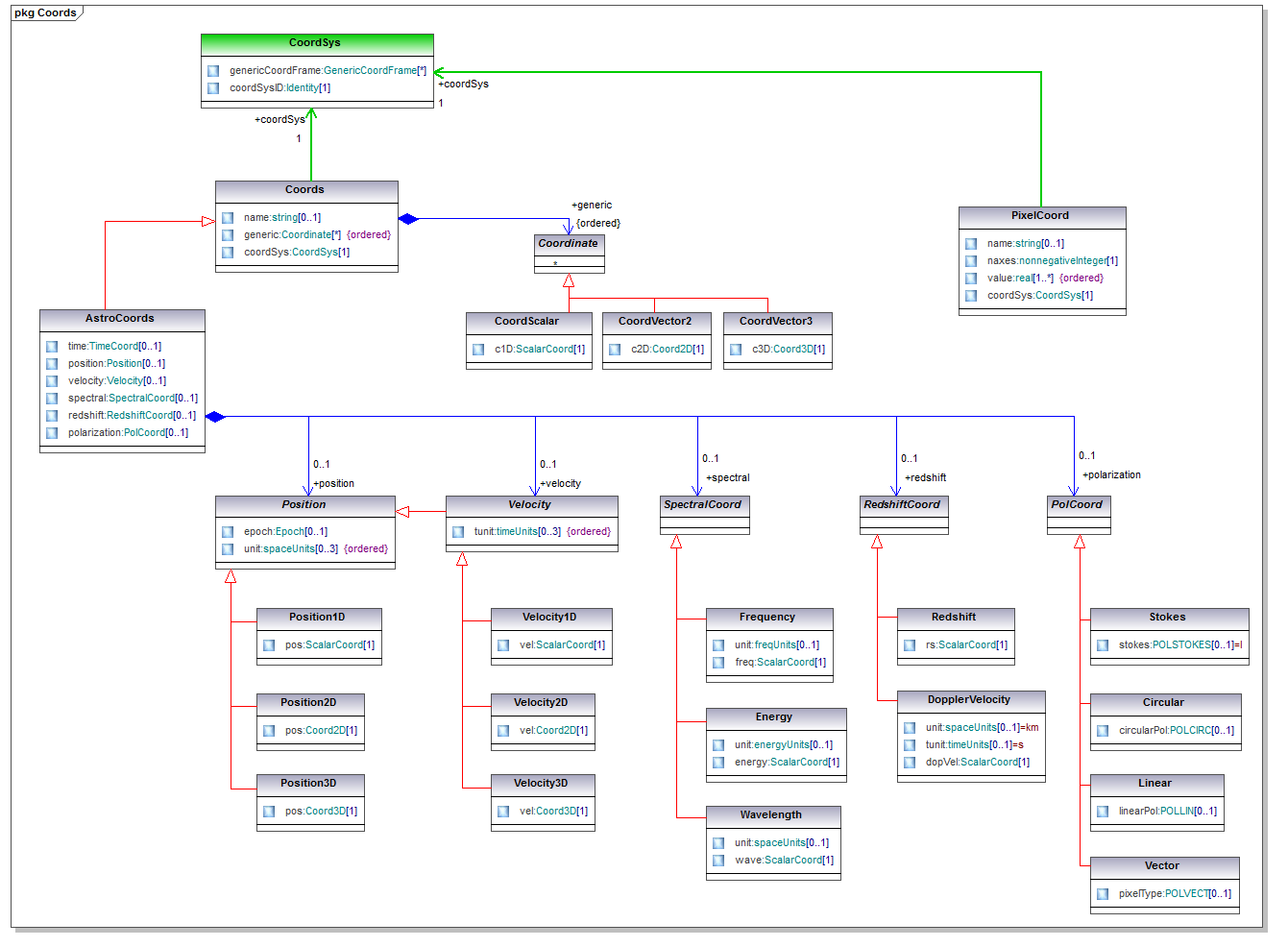1288x947 pixels.
Task: Click the icon beside epoch:Epoch in Position
Action: point(228,532)
